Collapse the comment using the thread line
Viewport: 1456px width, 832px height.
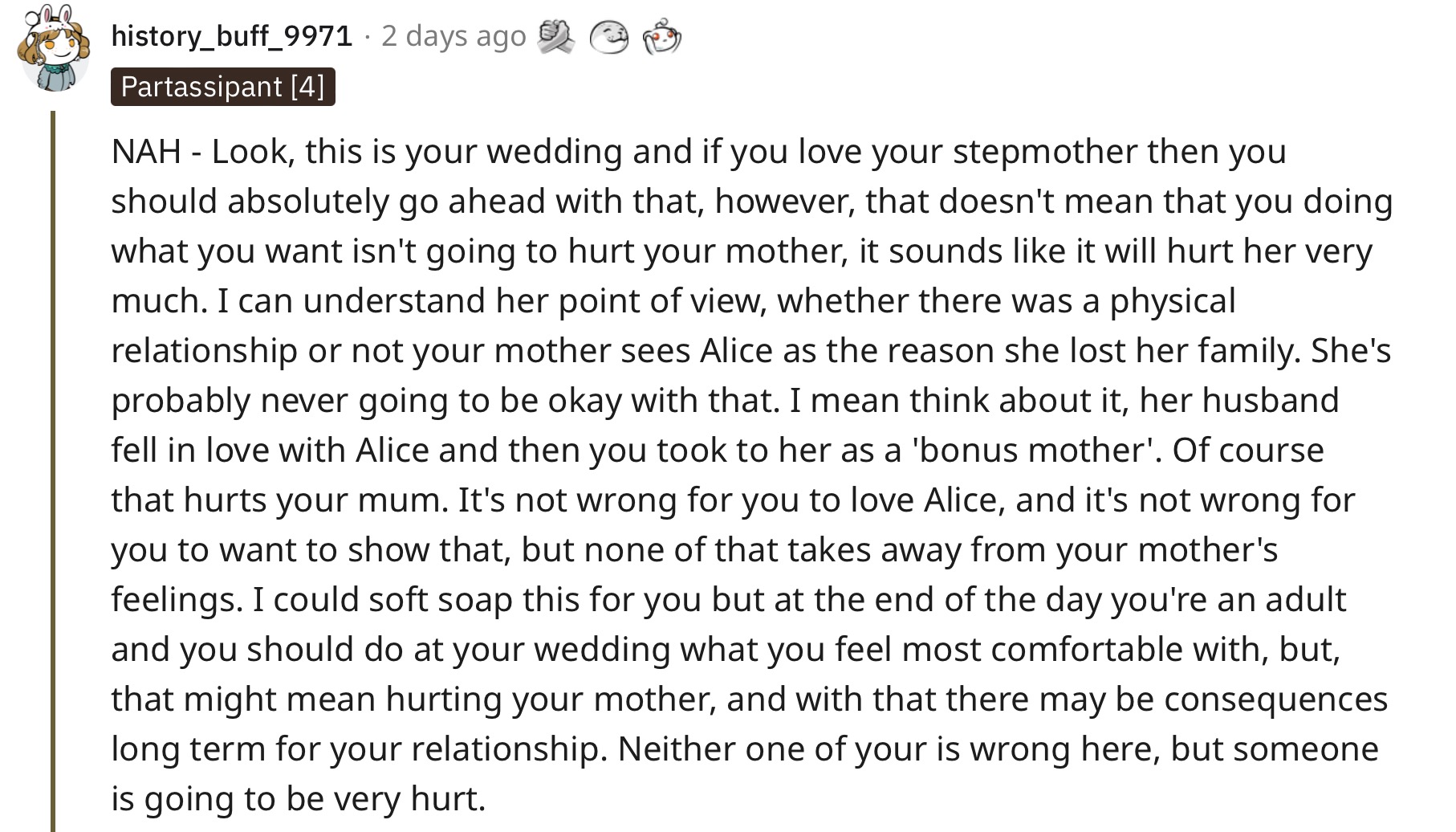click(x=53, y=471)
